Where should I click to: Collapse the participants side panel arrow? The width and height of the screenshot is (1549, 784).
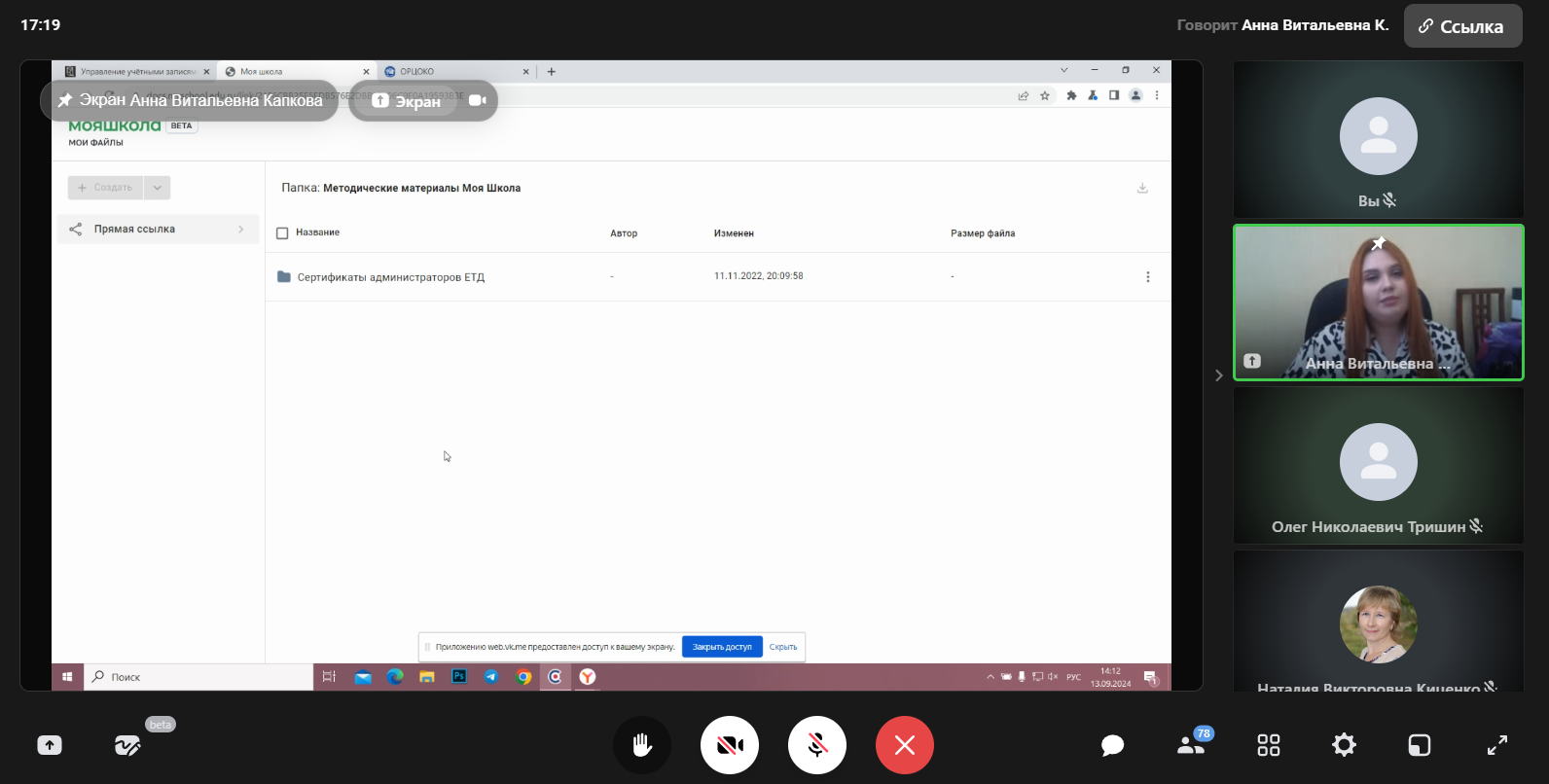click(x=1218, y=375)
